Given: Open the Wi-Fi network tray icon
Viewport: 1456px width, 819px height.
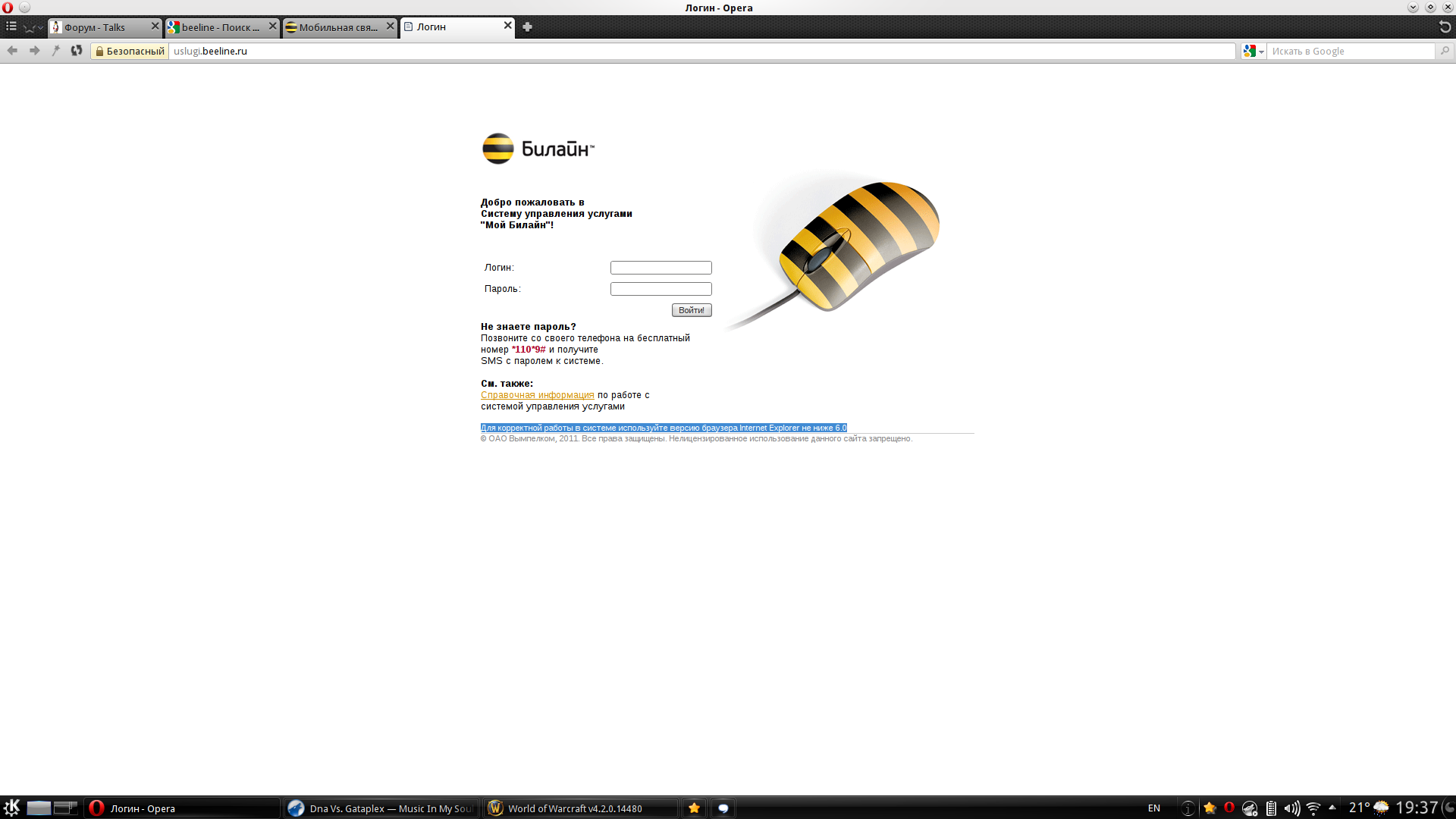Looking at the screenshot, I should point(1313,808).
